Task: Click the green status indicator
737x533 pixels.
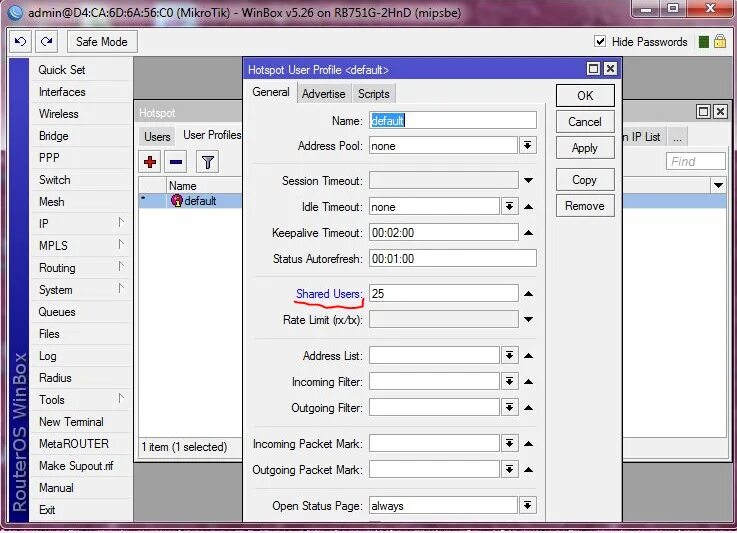Action: 703,42
